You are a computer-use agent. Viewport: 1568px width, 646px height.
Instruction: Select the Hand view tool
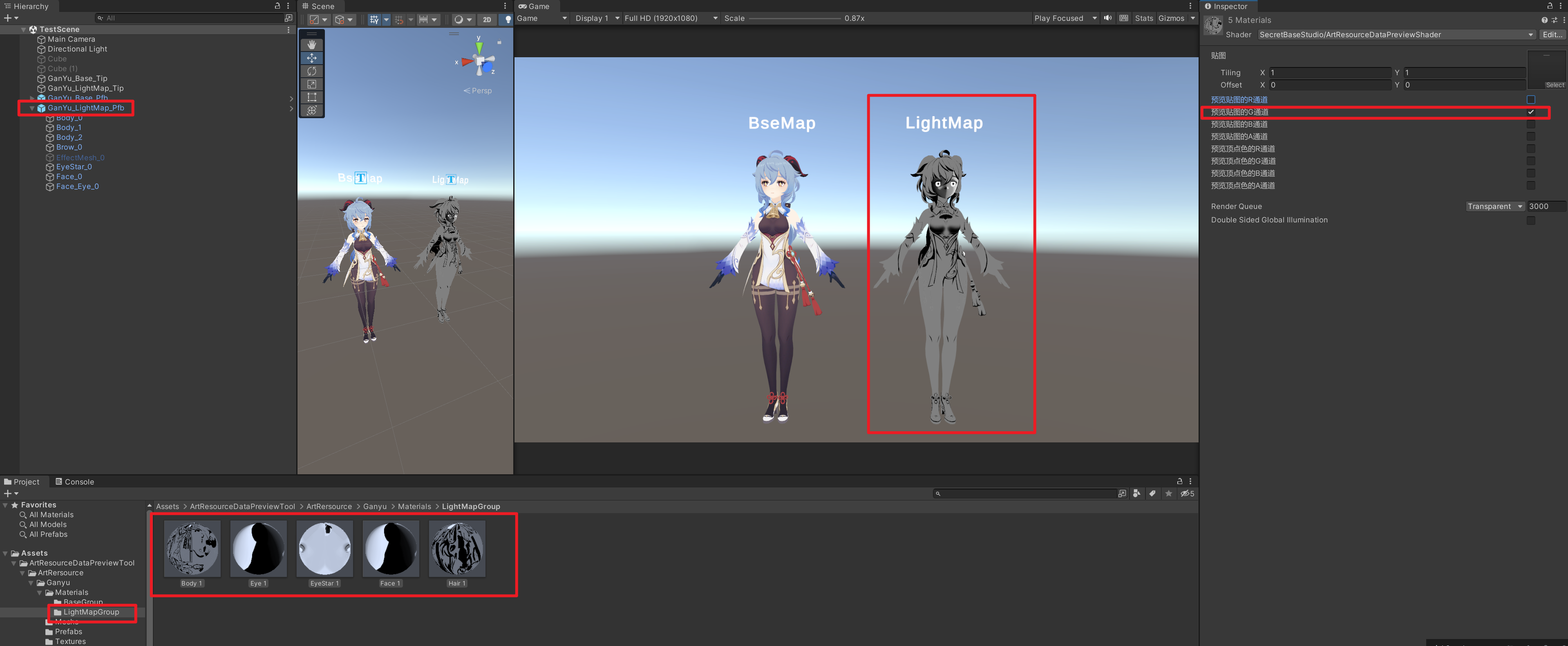pos(312,45)
